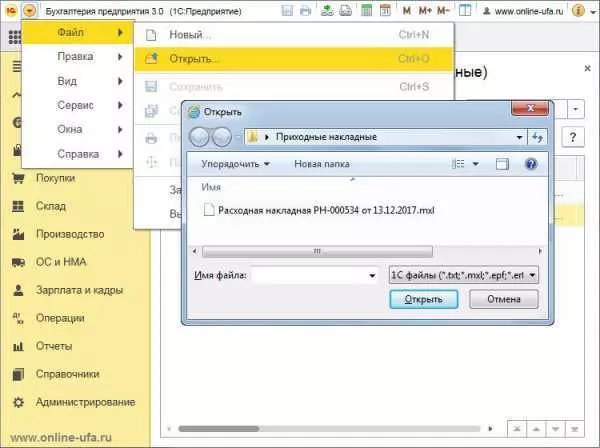Image resolution: width=600 pixels, height=448 pixels.
Task: Open the Справка menu
Action: pyautogui.click(x=78, y=154)
